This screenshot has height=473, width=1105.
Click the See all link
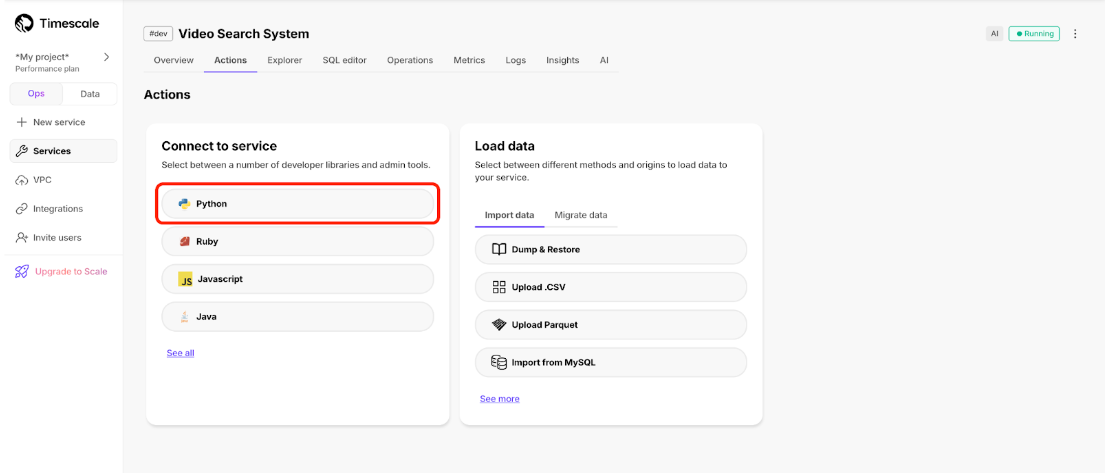point(180,353)
